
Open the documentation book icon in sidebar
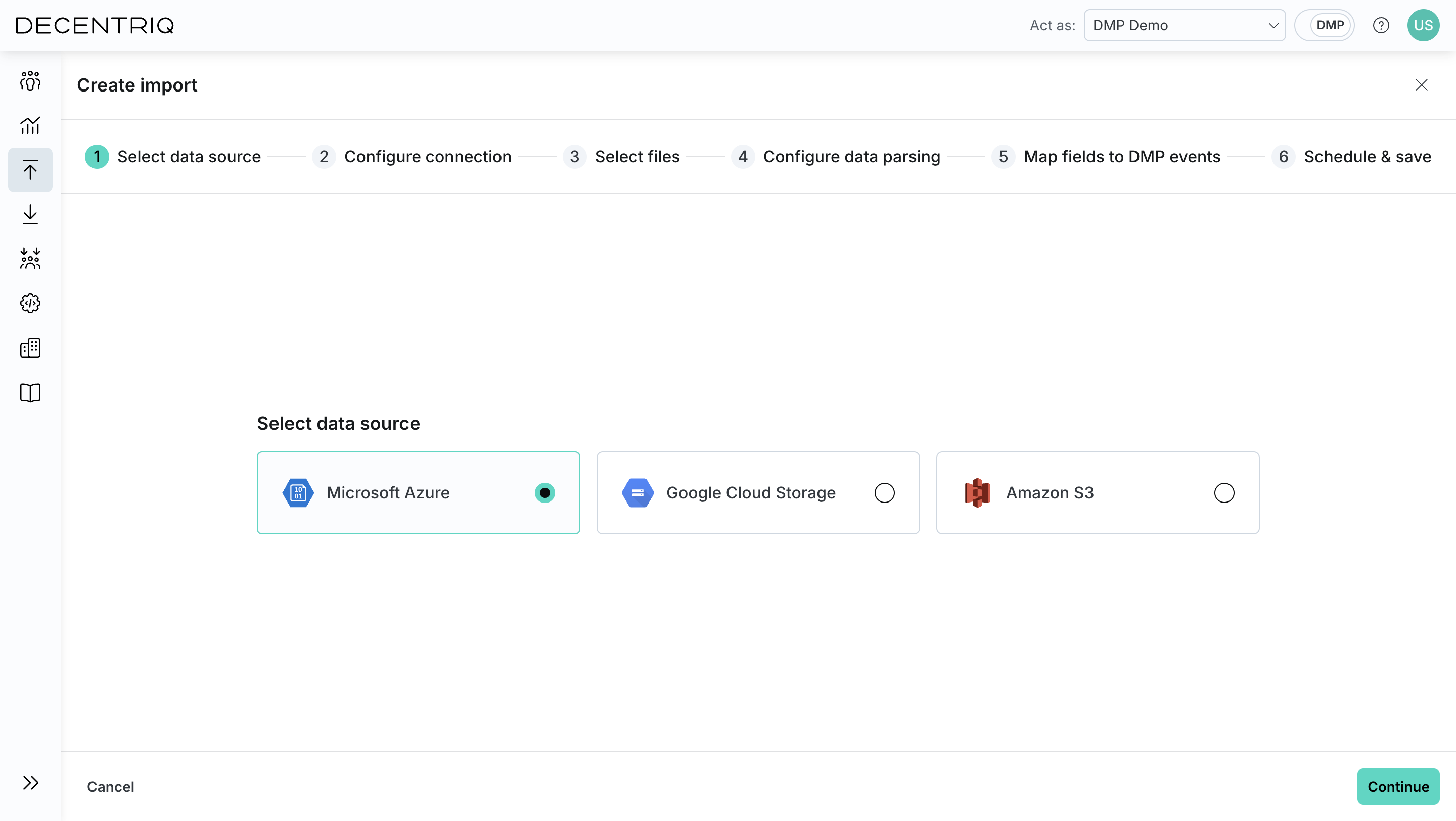[x=30, y=393]
